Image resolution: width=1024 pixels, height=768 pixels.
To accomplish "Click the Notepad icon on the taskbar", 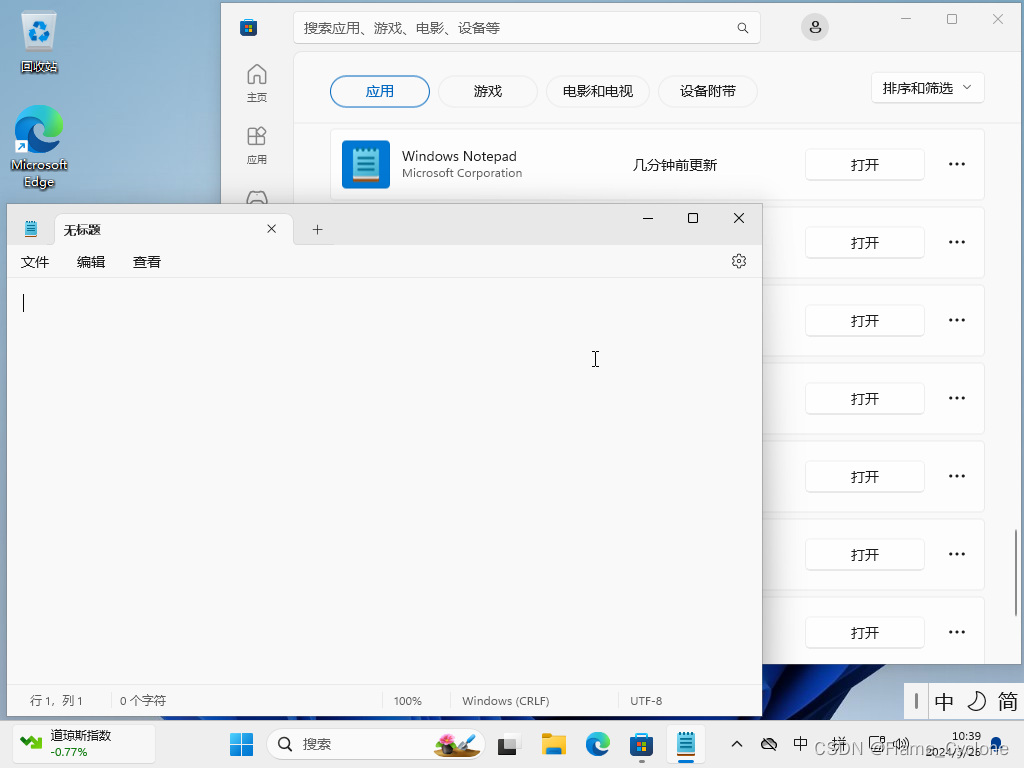I will tap(686, 744).
